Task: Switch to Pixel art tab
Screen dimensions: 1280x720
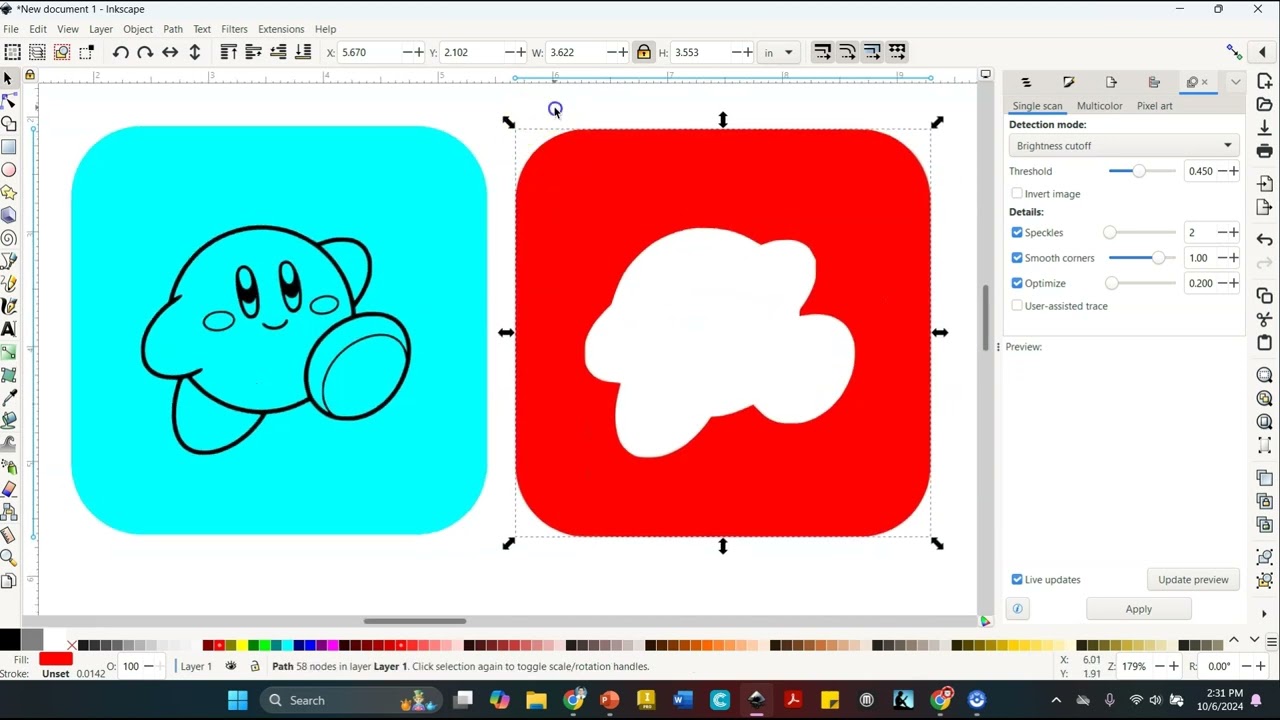Action: point(1154,106)
